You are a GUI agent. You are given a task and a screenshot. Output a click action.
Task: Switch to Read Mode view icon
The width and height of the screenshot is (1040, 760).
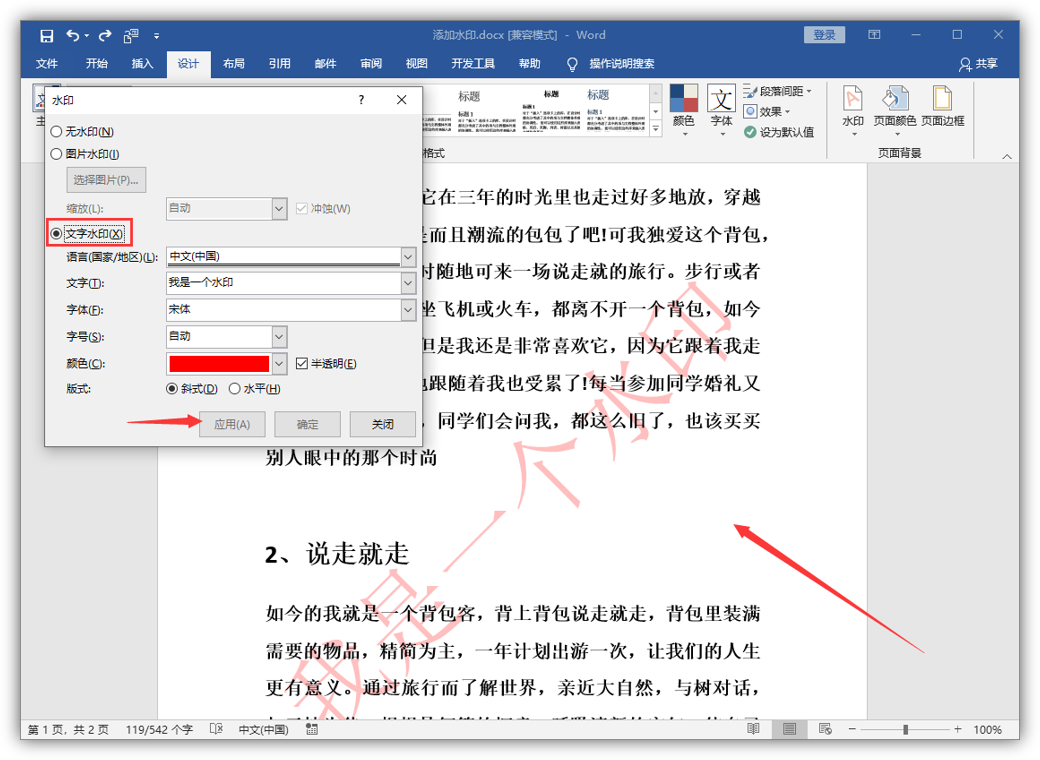753,729
